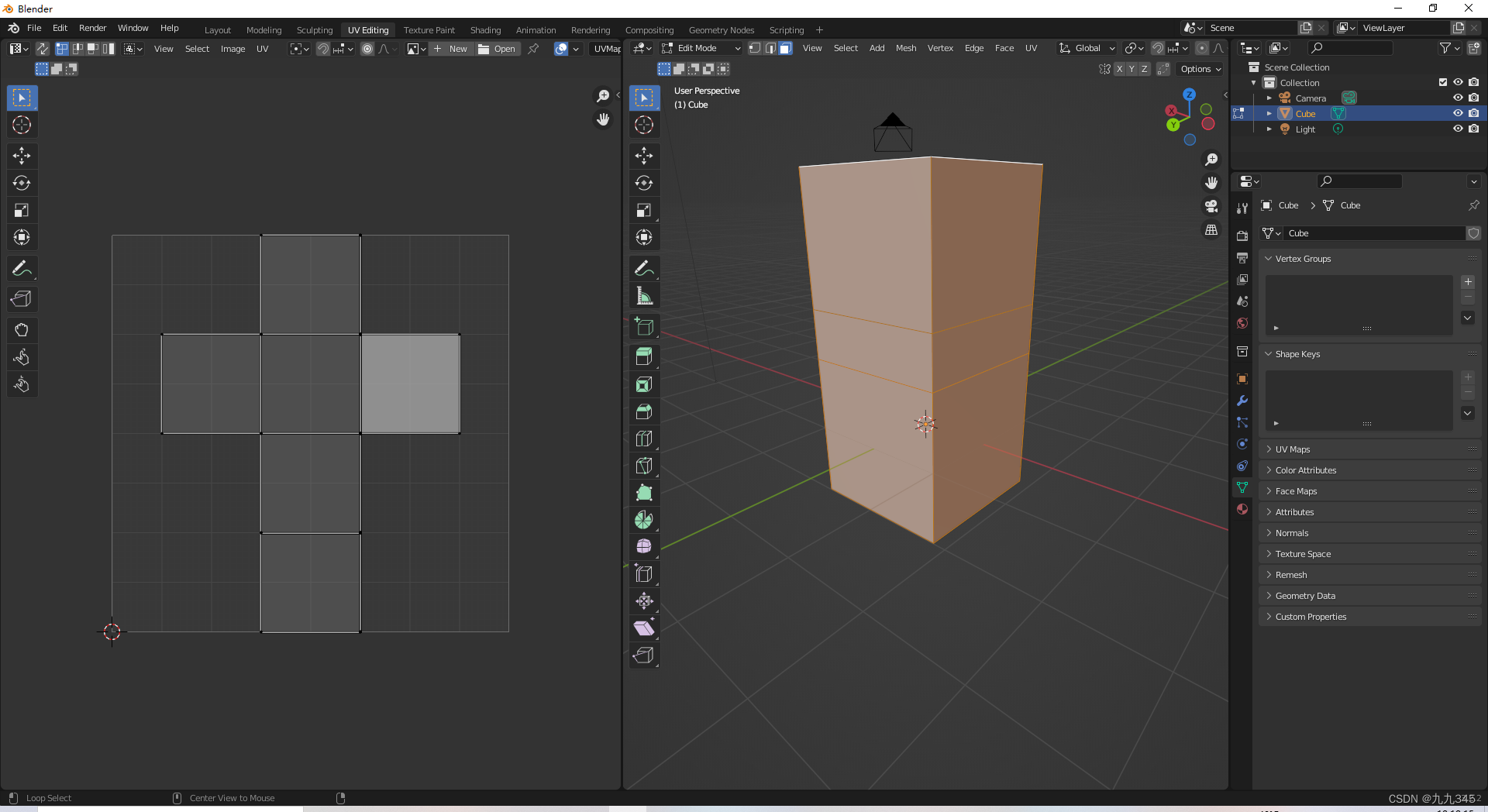Select the Bevel tool in toolbar
The image size is (1488, 812).
(x=643, y=411)
